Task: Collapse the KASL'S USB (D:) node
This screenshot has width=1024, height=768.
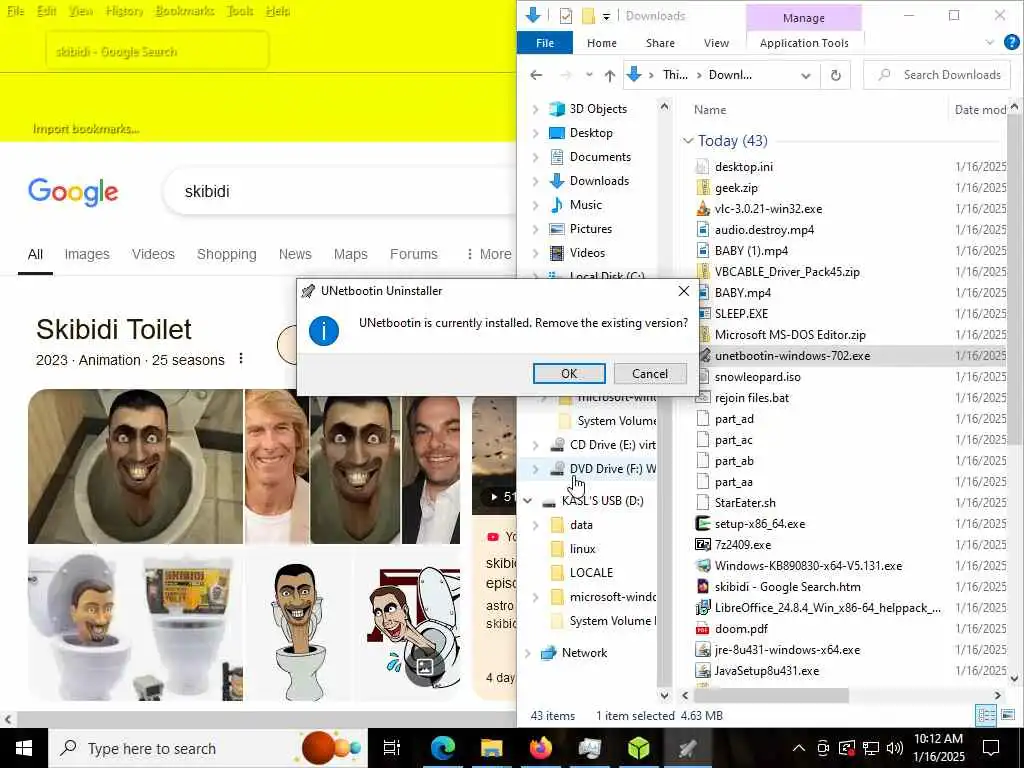Action: 528,501
